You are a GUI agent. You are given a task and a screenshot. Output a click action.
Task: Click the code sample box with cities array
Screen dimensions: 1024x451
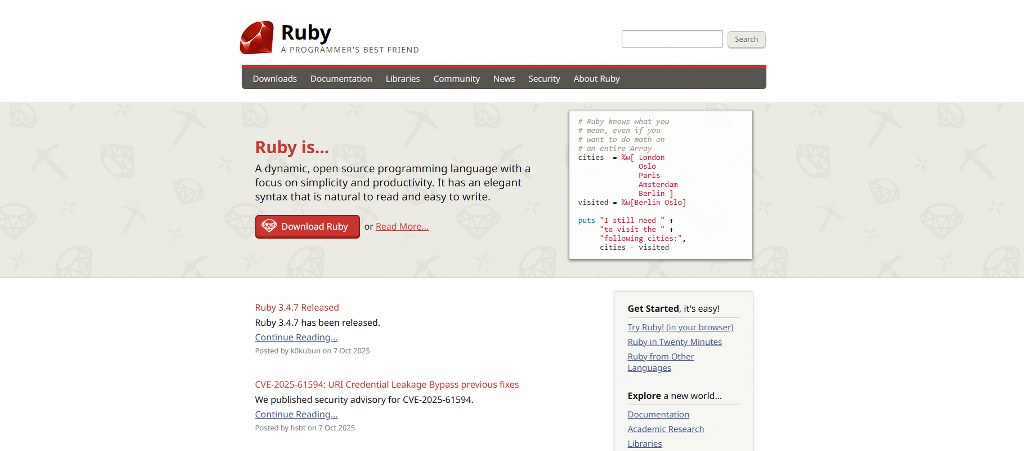pyautogui.click(x=660, y=185)
